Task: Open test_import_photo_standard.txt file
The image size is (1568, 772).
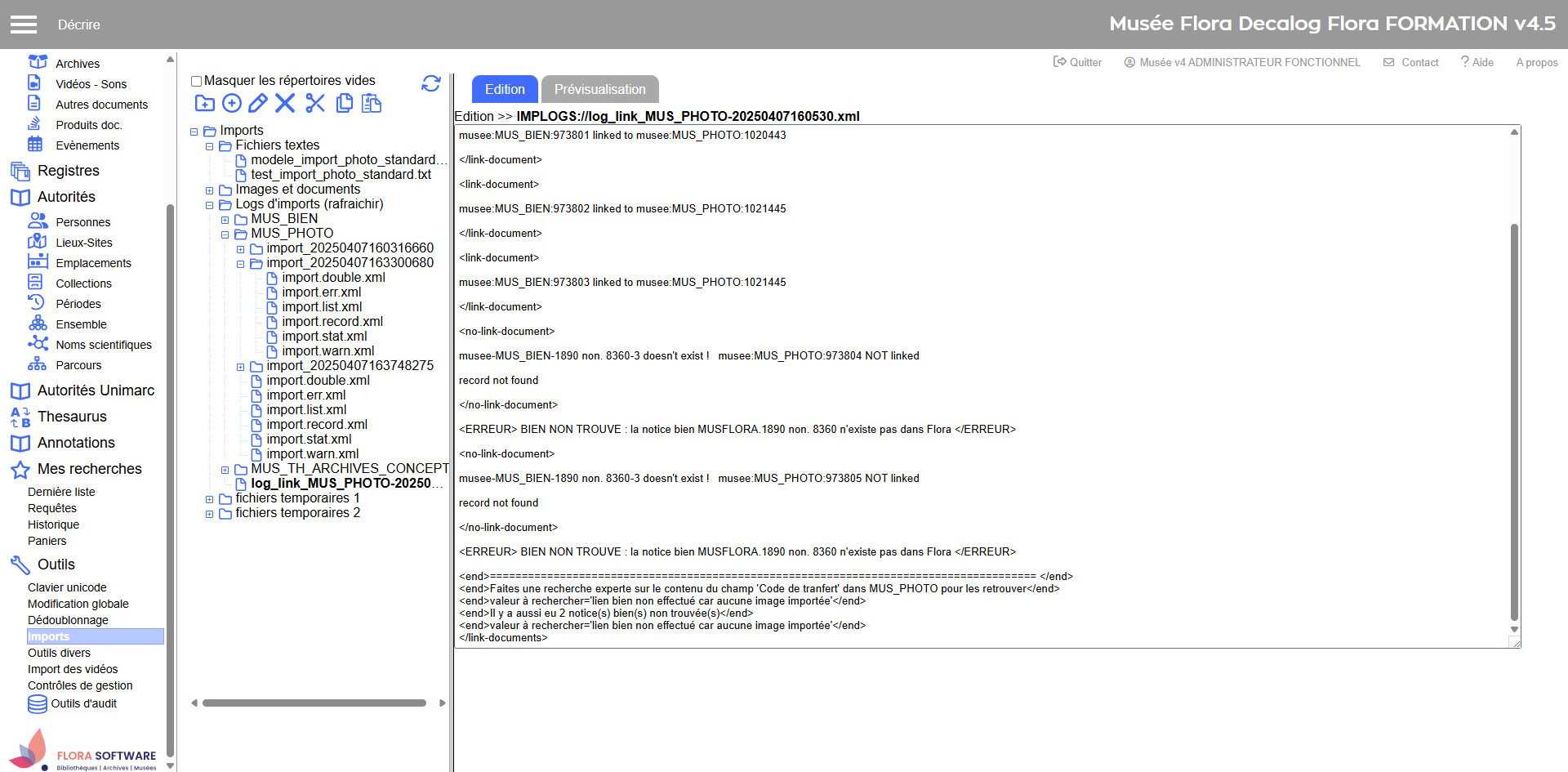Action: [x=341, y=174]
